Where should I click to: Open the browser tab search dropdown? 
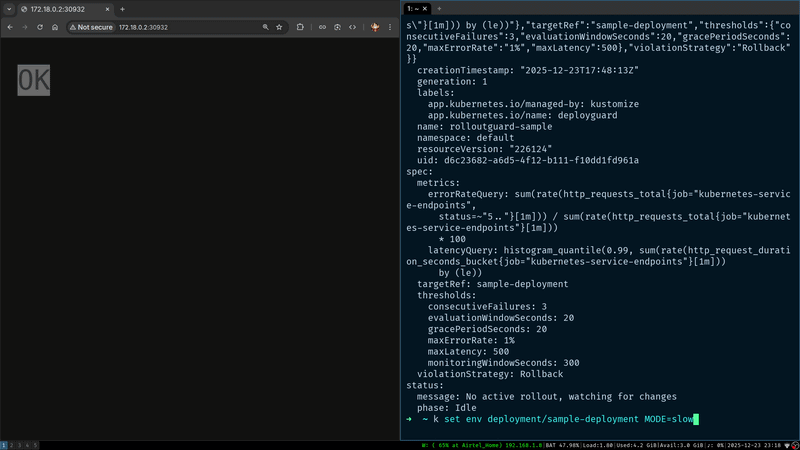[x=9, y=9]
